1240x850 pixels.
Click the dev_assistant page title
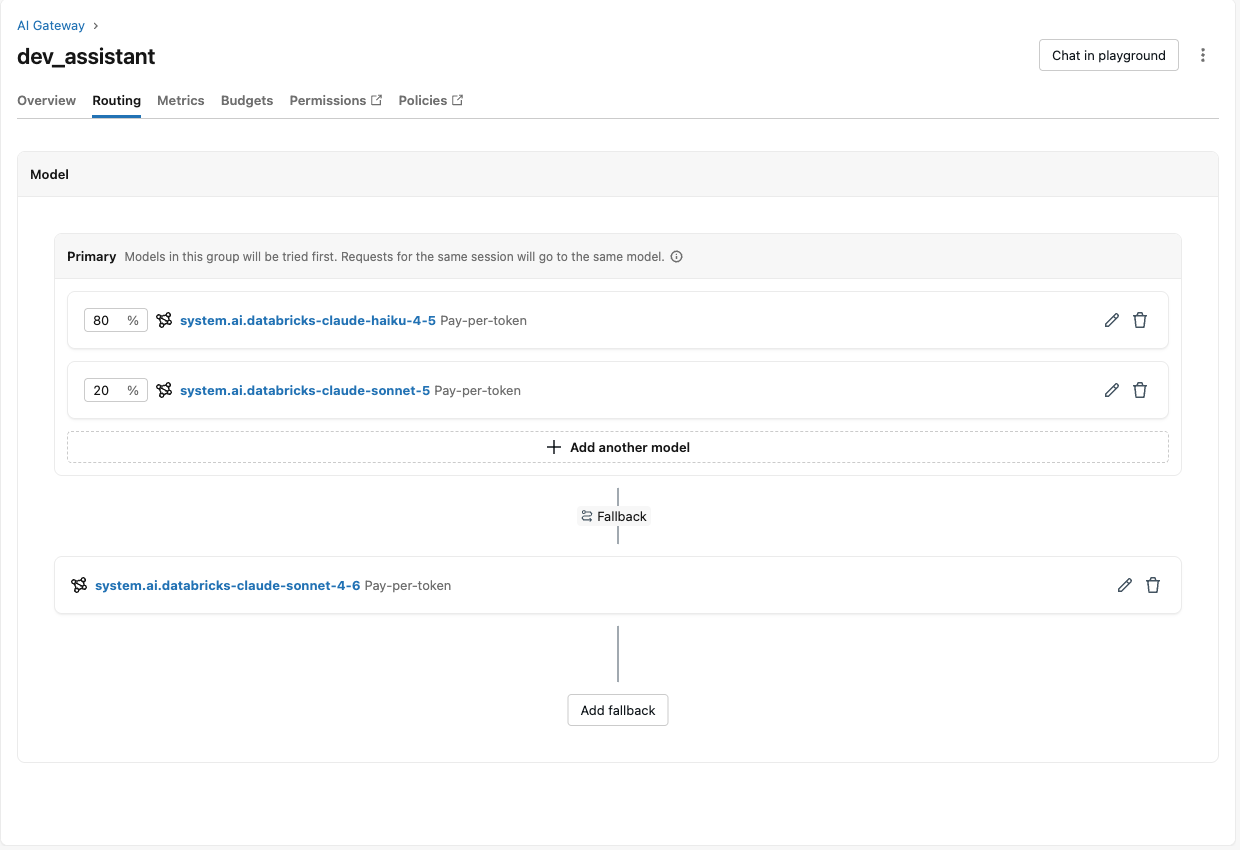86,56
